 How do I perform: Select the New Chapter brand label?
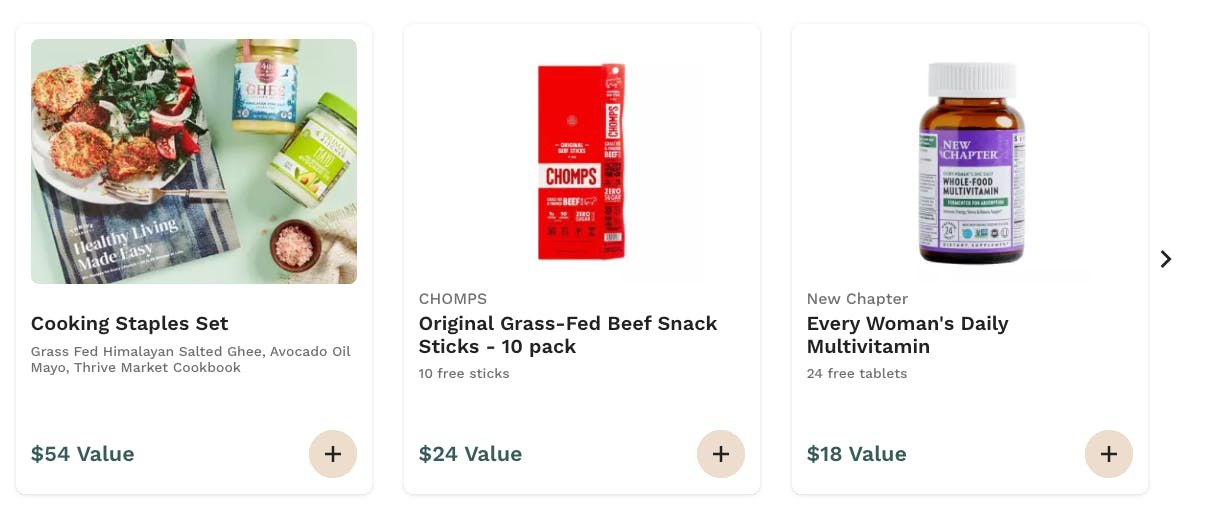857,299
